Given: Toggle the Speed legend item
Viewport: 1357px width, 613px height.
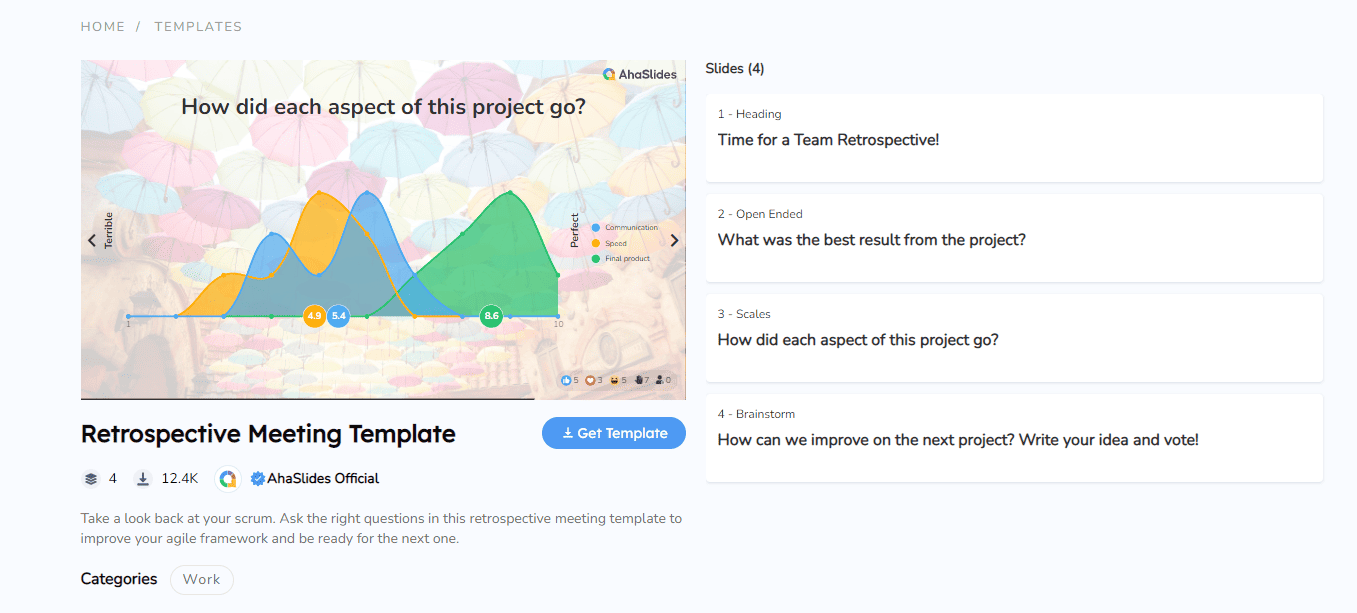Looking at the screenshot, I should (x=610, y=243).
